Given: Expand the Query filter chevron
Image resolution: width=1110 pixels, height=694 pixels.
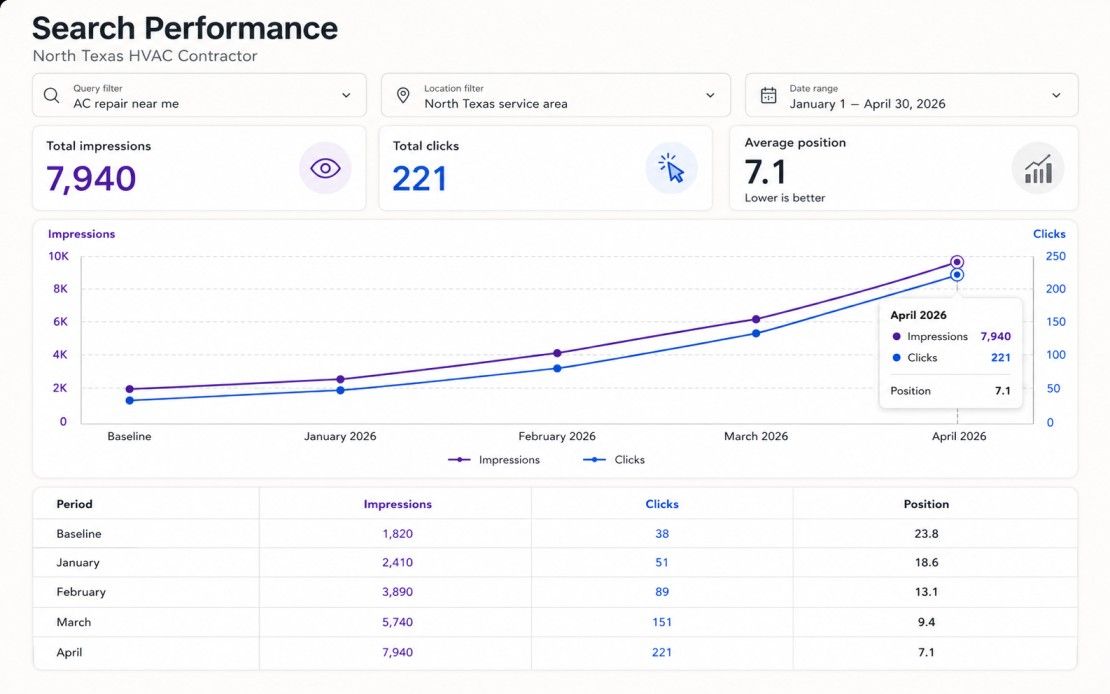Looking at the screenshot, I should pos(346,95).
